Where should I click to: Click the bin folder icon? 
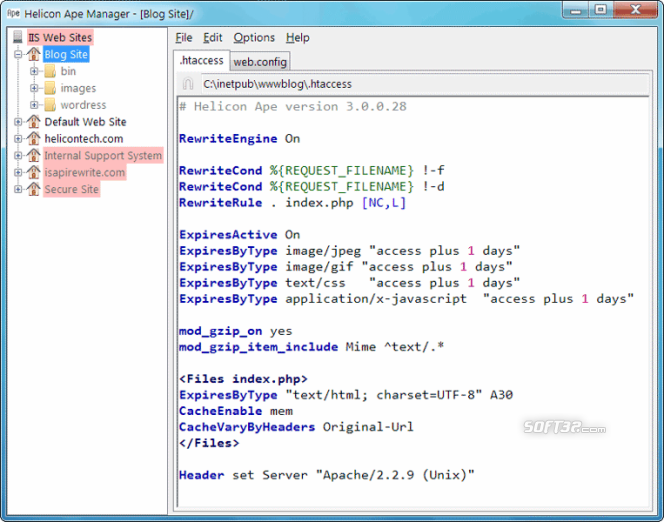coord(49,72)
